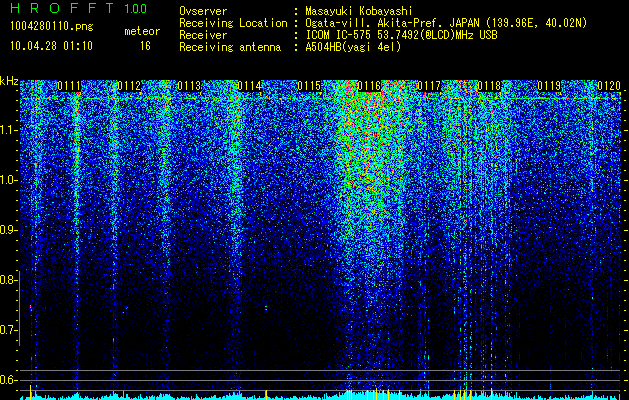Click the Receiving Location label
The height and width of the screenshot is (400, 629).
pyautogui.click(x=233, y=23)
